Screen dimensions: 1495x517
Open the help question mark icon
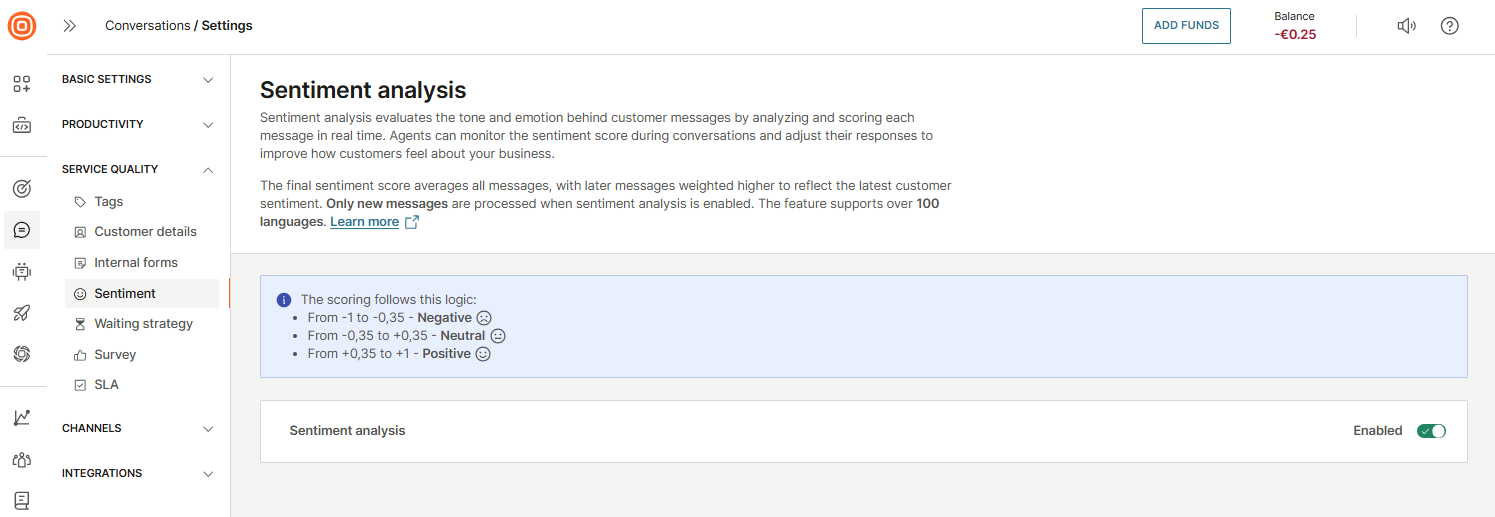pos(1449,26)
